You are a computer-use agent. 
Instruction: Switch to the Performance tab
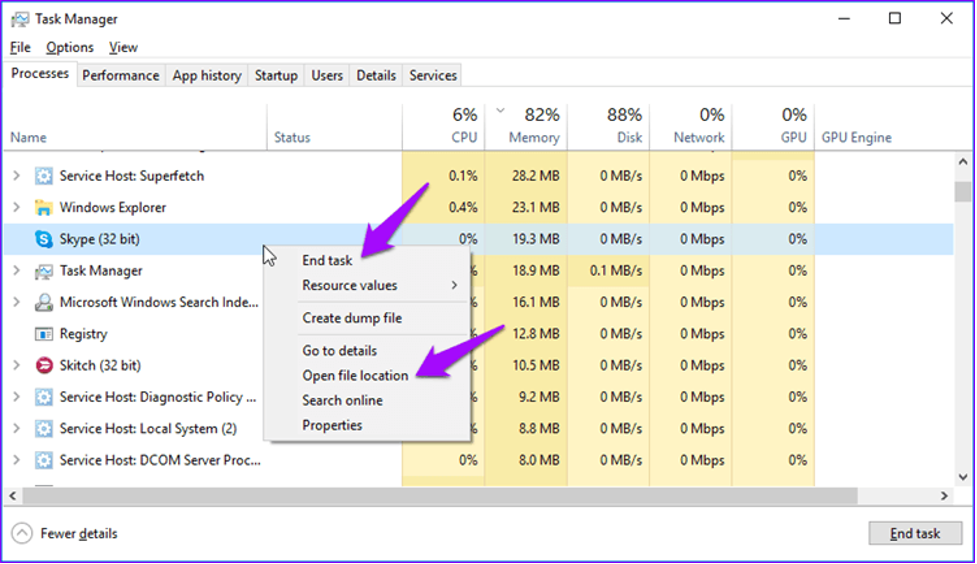[121, 75]
